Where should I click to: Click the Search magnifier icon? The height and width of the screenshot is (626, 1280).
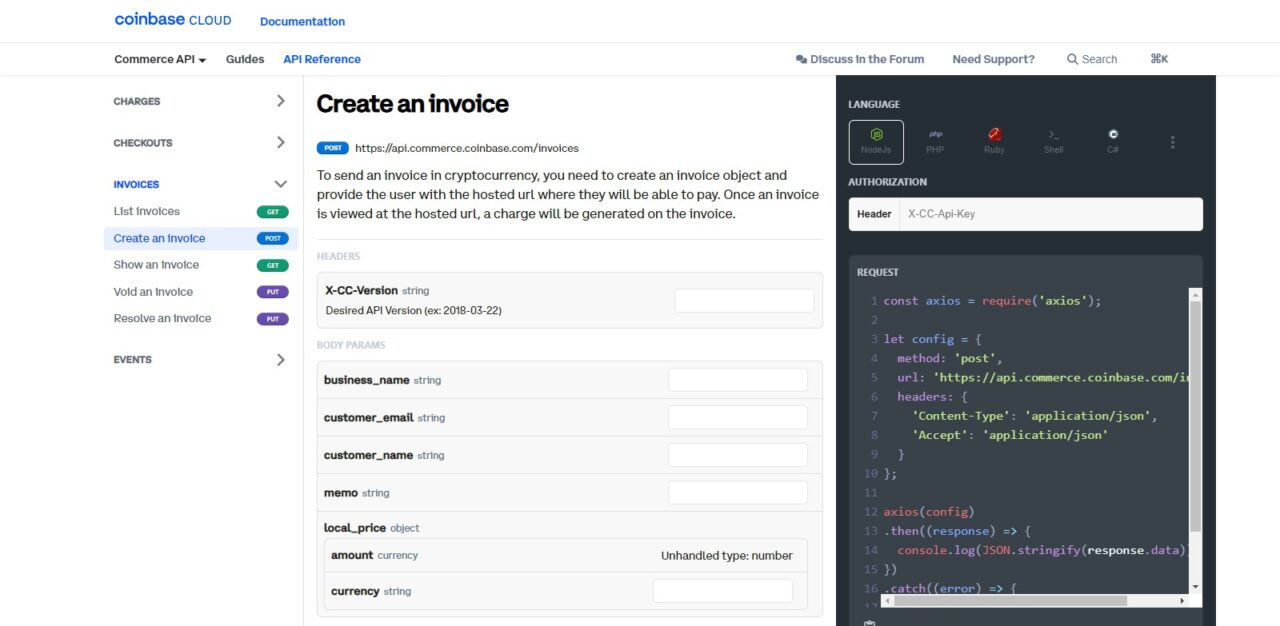tap(1072, 59)
